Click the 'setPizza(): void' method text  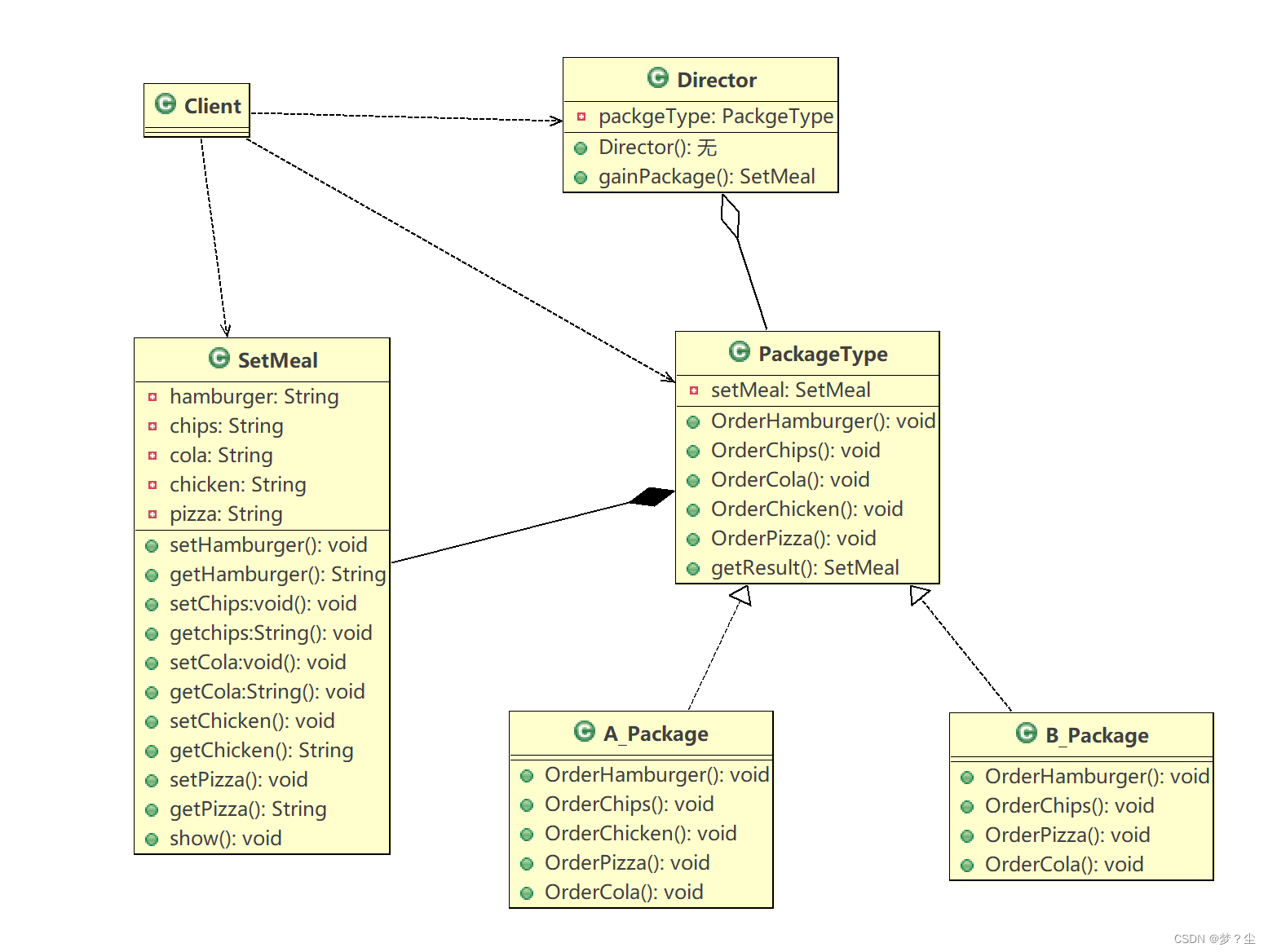point(239,780)
